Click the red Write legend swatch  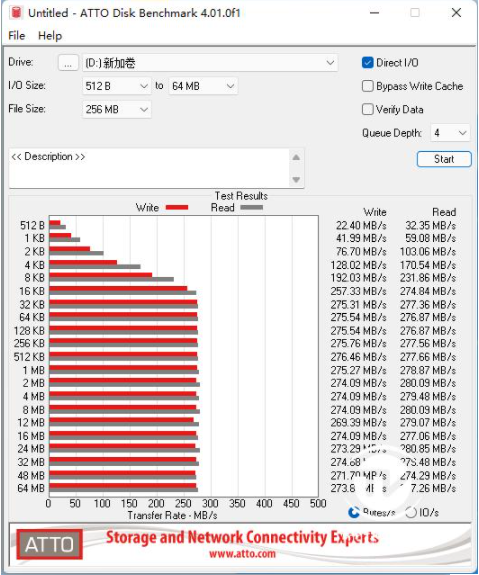(x=177, y=208)
